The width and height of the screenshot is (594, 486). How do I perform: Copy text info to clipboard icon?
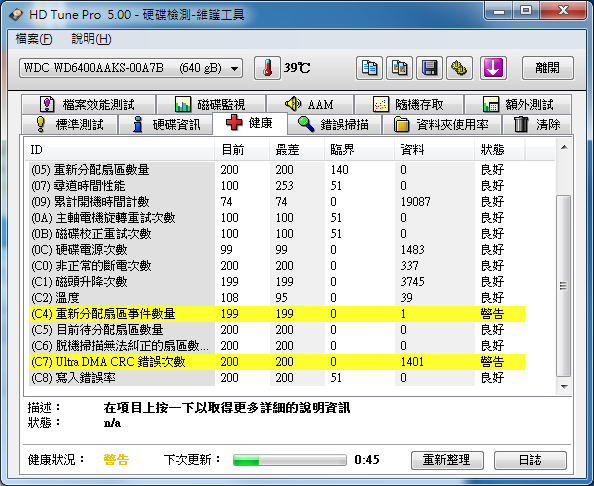click(369, 68)
